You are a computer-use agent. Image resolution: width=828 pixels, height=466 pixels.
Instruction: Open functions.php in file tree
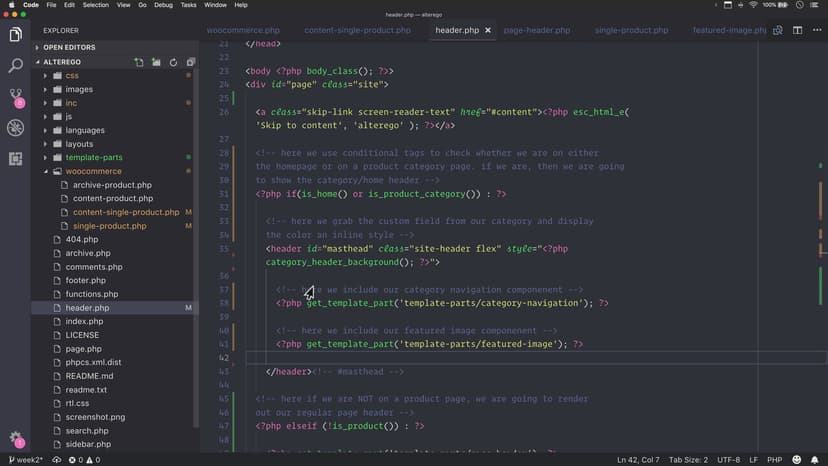point(91,294)
